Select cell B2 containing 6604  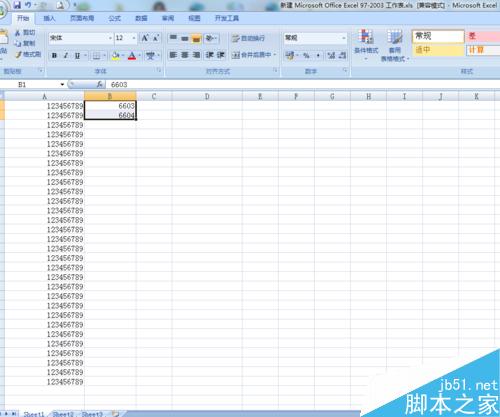pyautogui.click(x=110, y=115)
